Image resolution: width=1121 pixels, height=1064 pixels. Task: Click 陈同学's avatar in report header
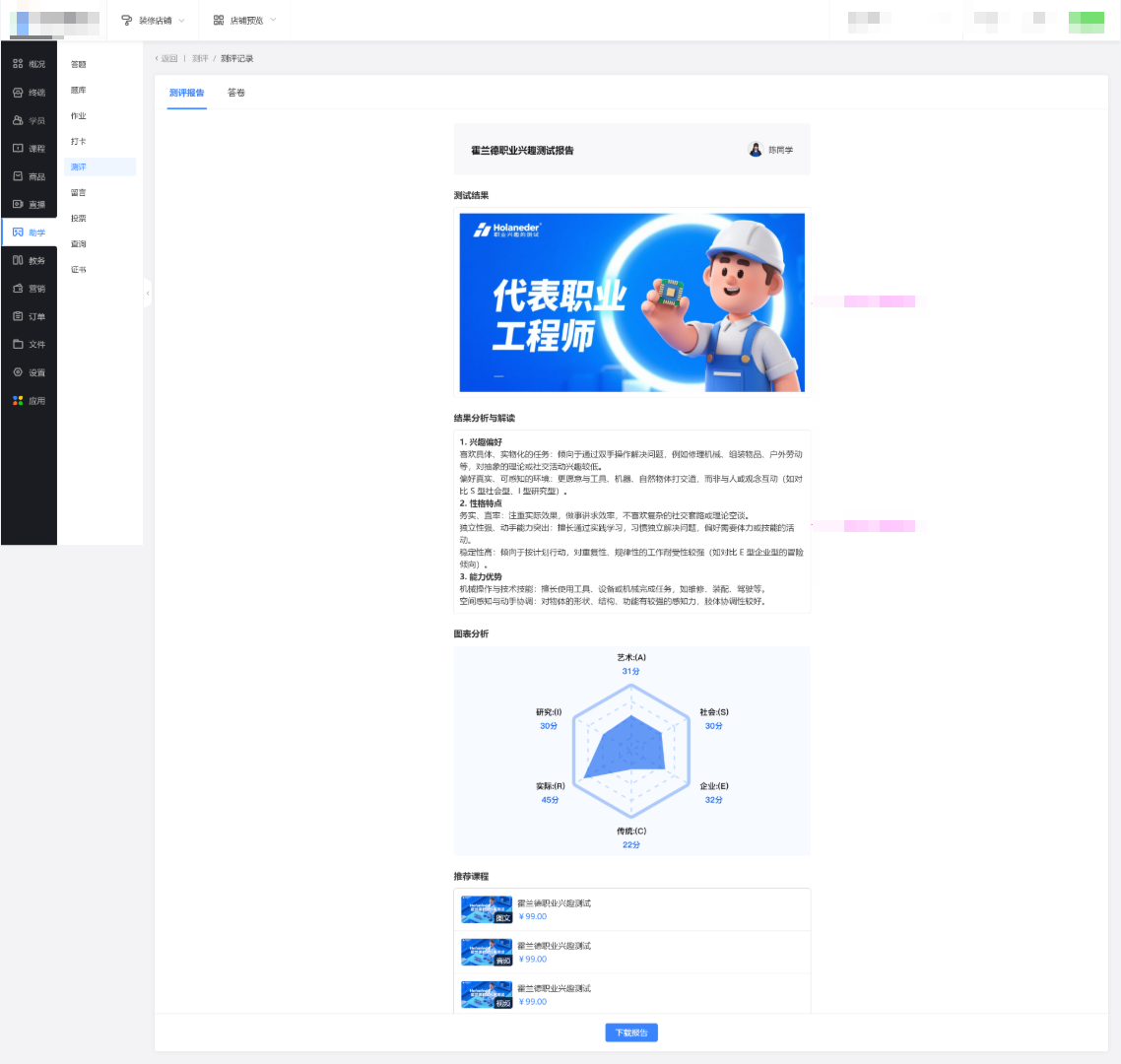[755, 150]
